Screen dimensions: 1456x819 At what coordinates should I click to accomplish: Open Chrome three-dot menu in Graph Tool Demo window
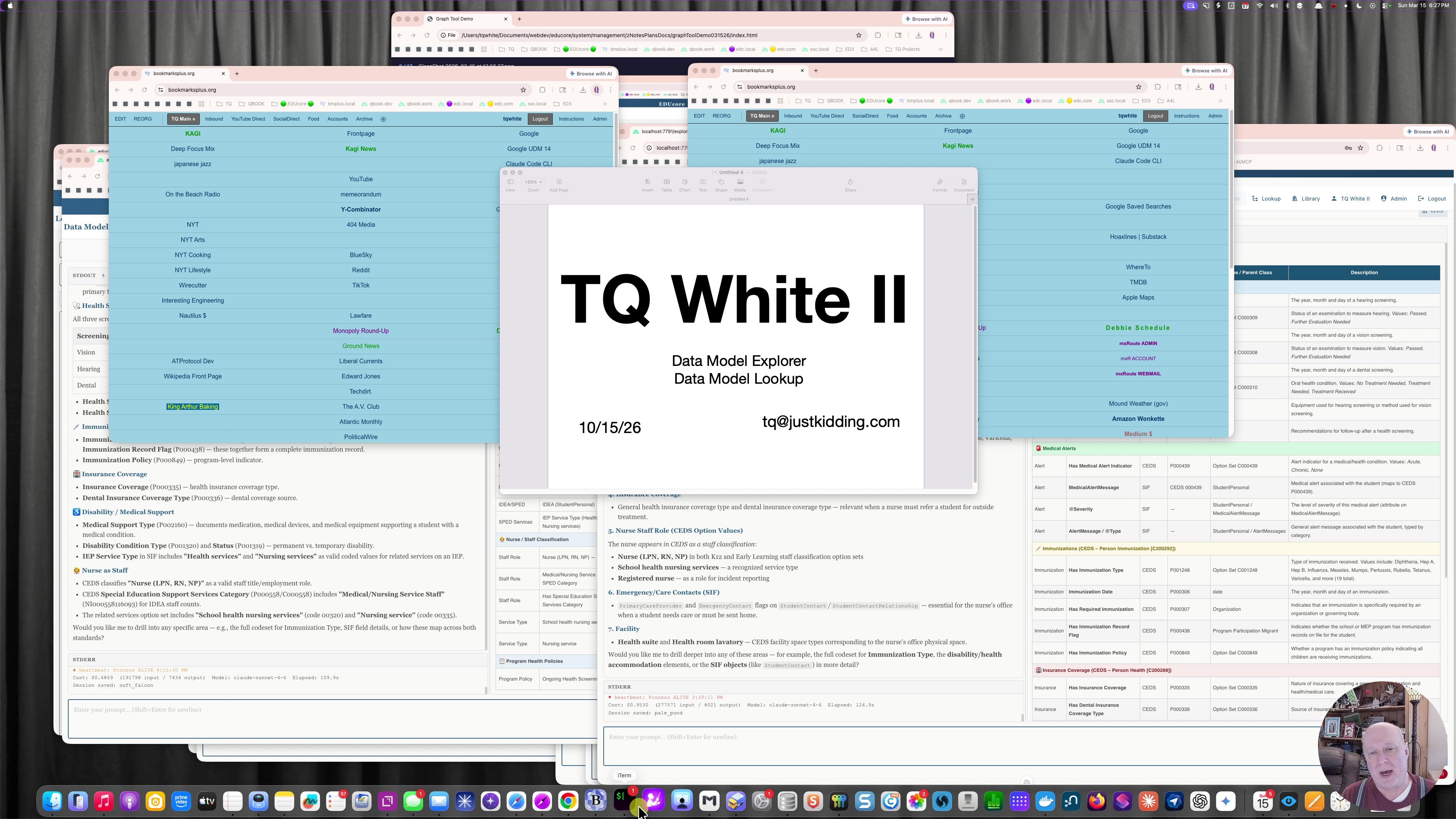[x=946, y=35]
